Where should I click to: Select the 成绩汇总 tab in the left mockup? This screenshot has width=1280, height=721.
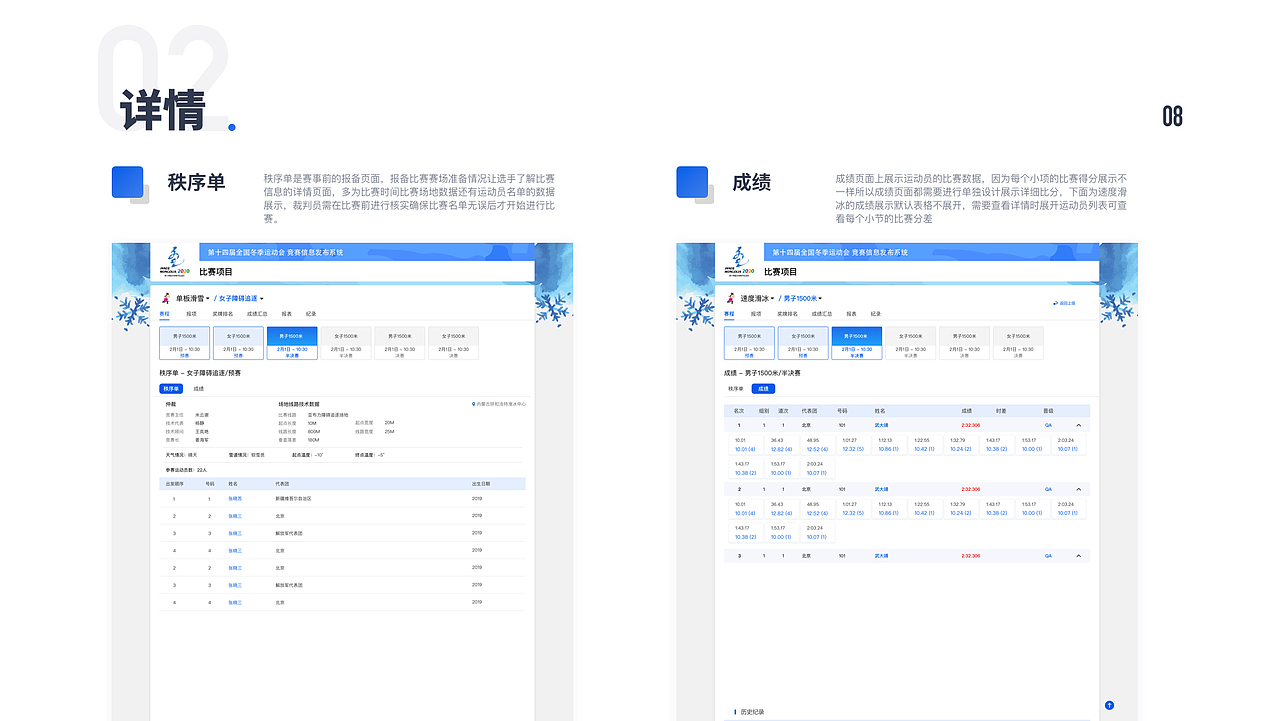257,314
